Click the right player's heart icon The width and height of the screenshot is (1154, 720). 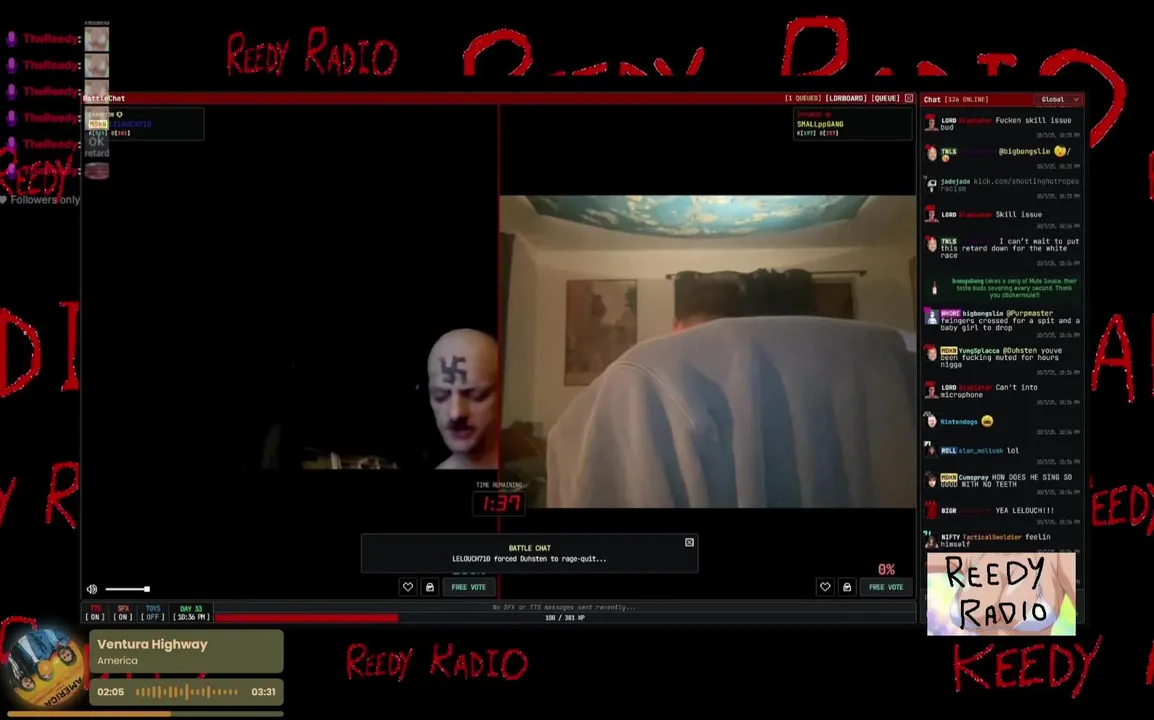(825, 587)
